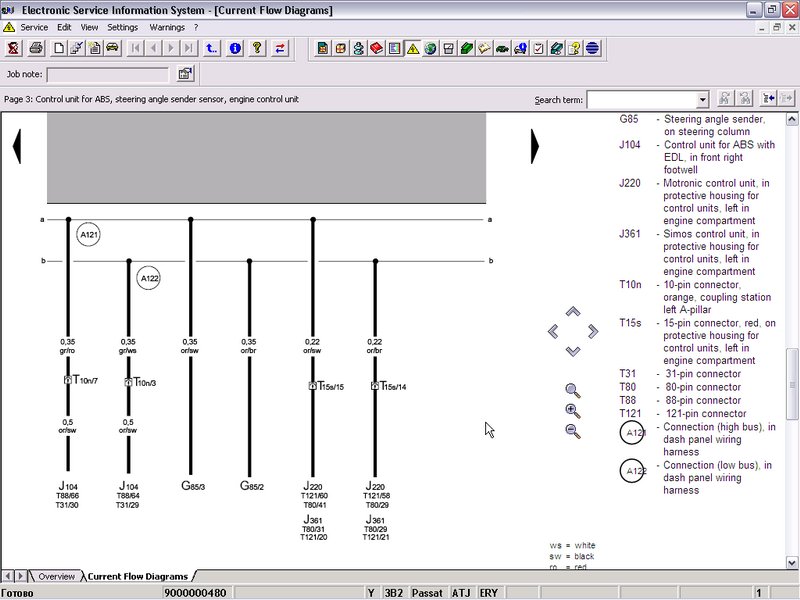800x600 pixels.
Task: Pan diagram left with the left chevron
Action: pyautogui.click(x=553, y=332)
